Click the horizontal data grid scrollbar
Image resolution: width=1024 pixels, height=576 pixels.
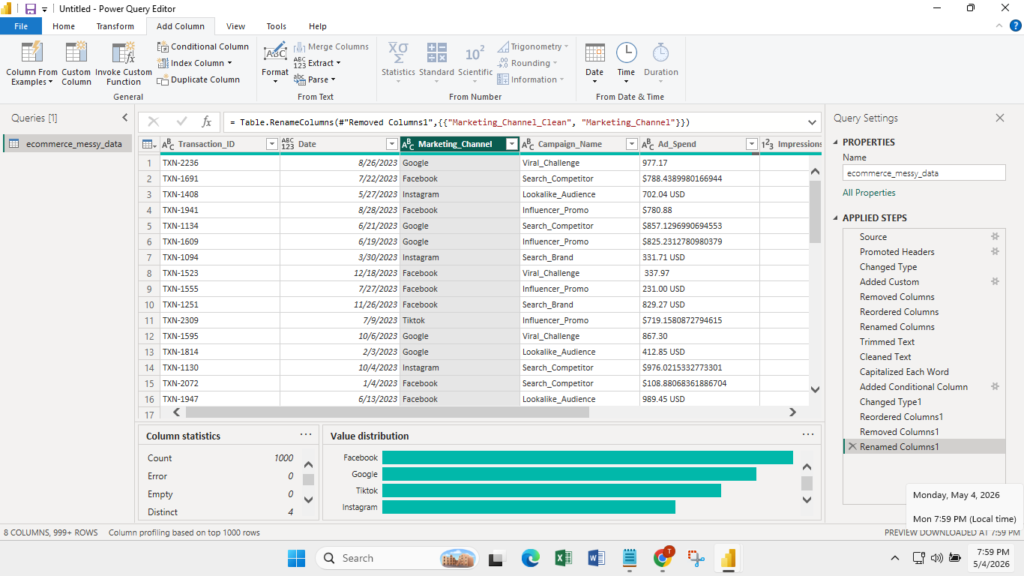point(387,412)
